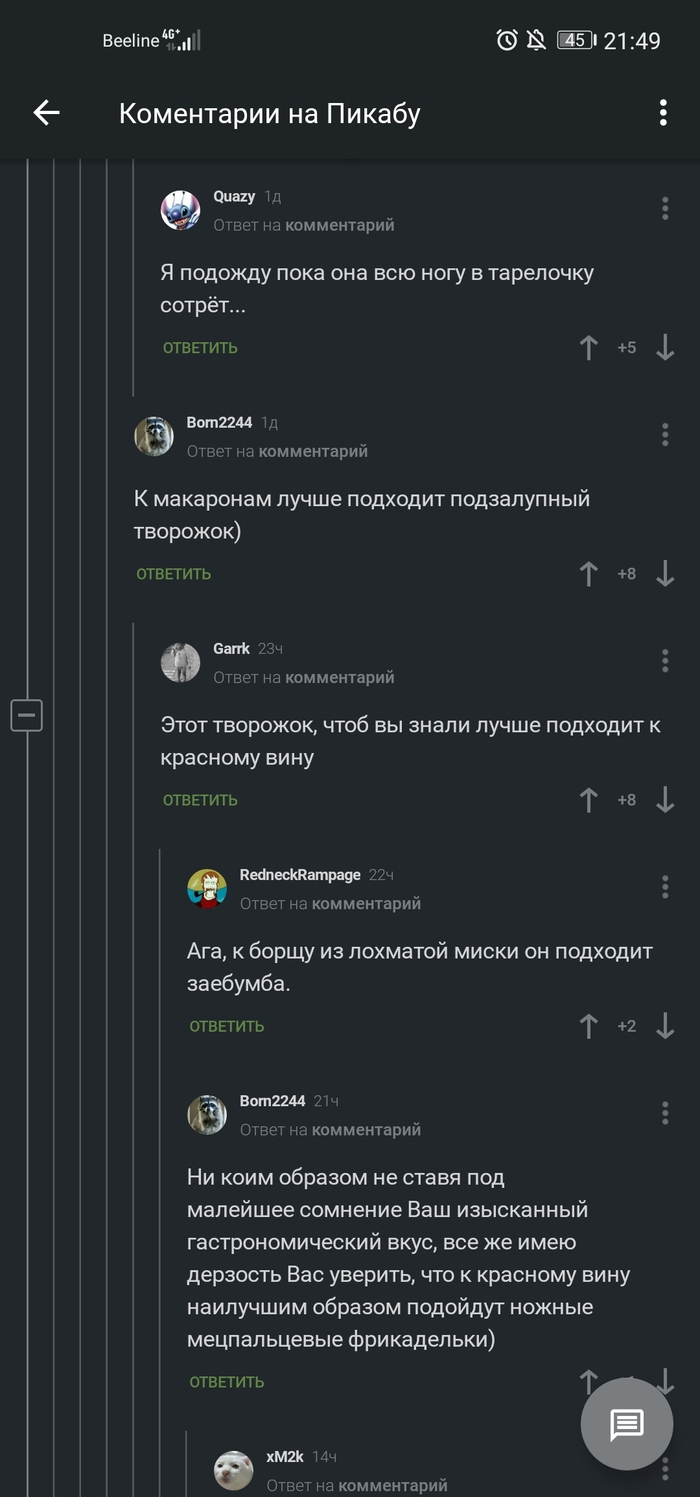Open RedneckRampage's username link
Screen dimensions: 700x1497
(x=300, y=875)
